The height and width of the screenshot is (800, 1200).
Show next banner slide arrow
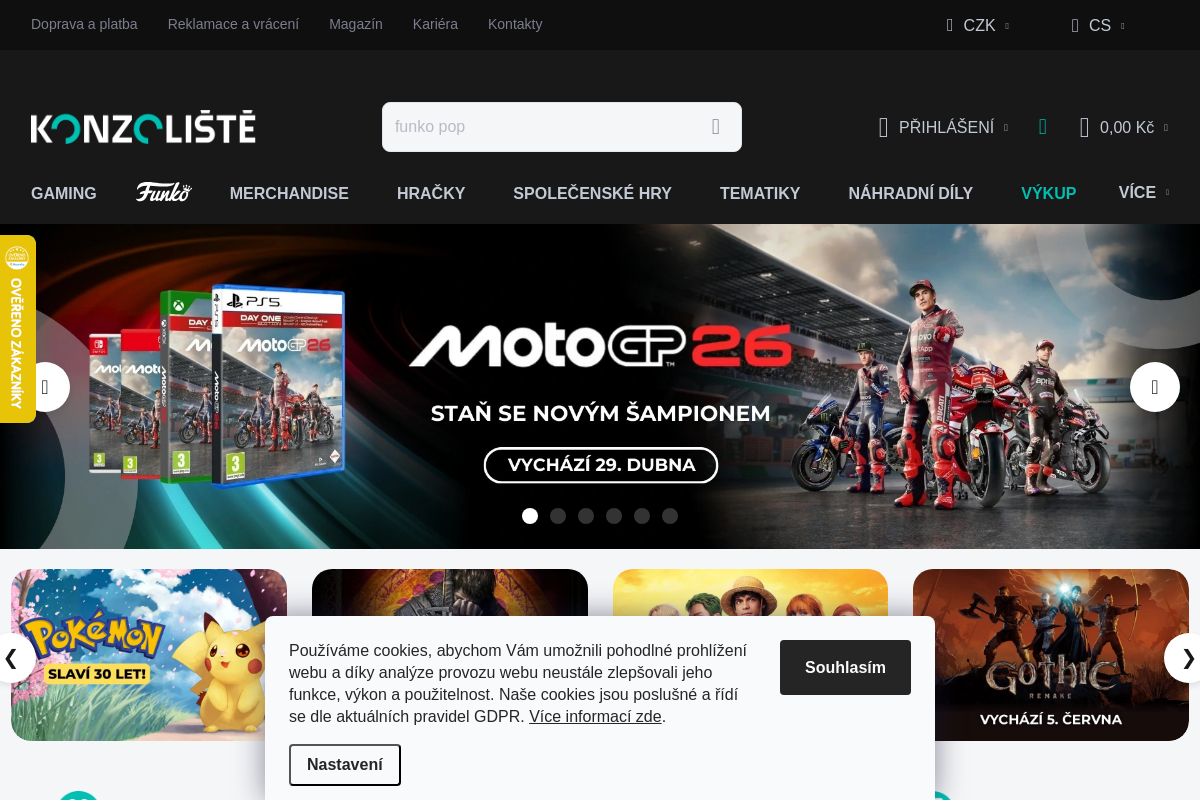tap(1155, 387)
